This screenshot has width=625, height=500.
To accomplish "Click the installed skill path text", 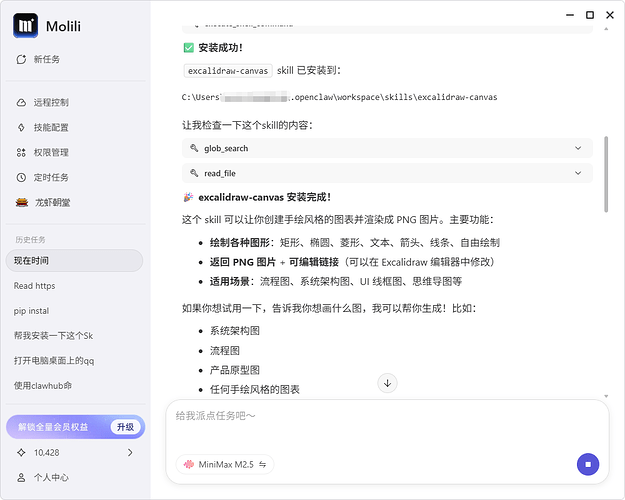I will 340,97.
